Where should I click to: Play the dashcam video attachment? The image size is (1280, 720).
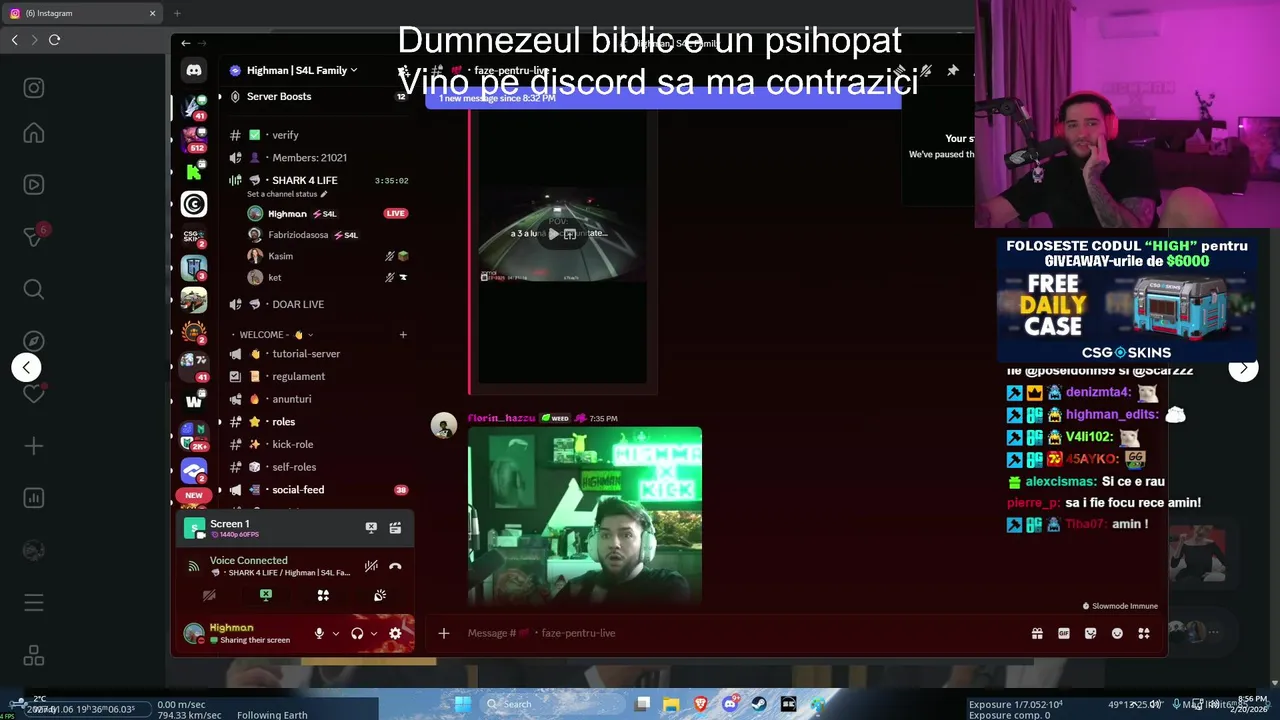(554, 234)
